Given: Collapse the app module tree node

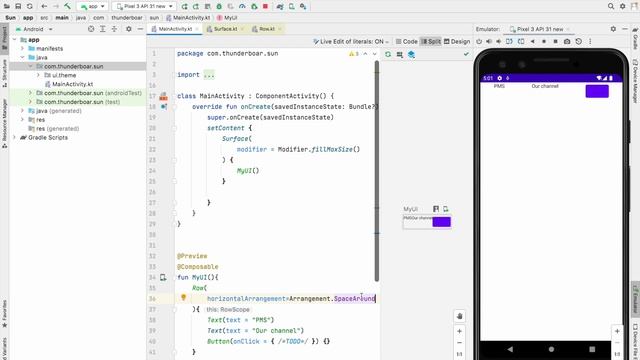Looking at the screenshot, I should [x=15, y=40].
